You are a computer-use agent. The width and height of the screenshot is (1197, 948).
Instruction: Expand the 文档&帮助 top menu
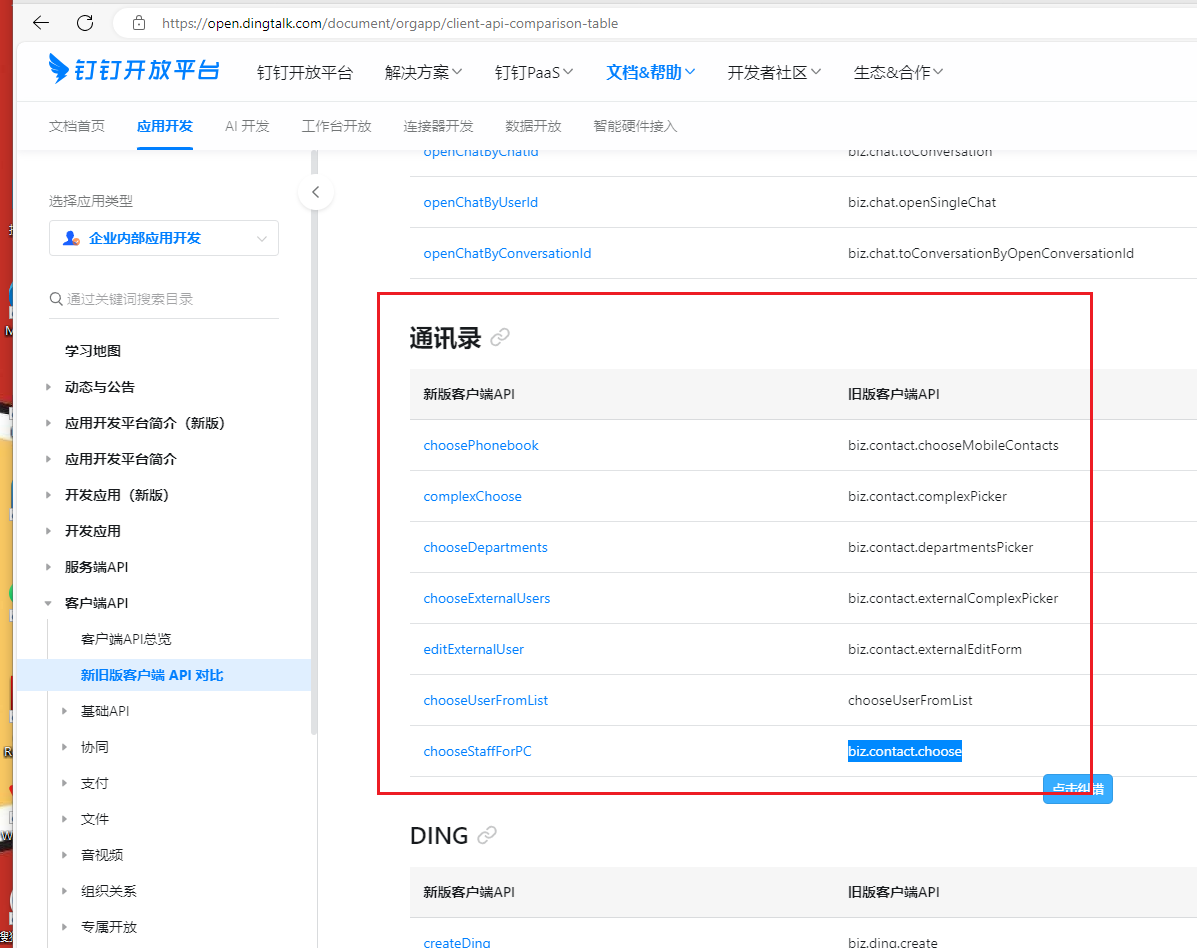[650, 72]
